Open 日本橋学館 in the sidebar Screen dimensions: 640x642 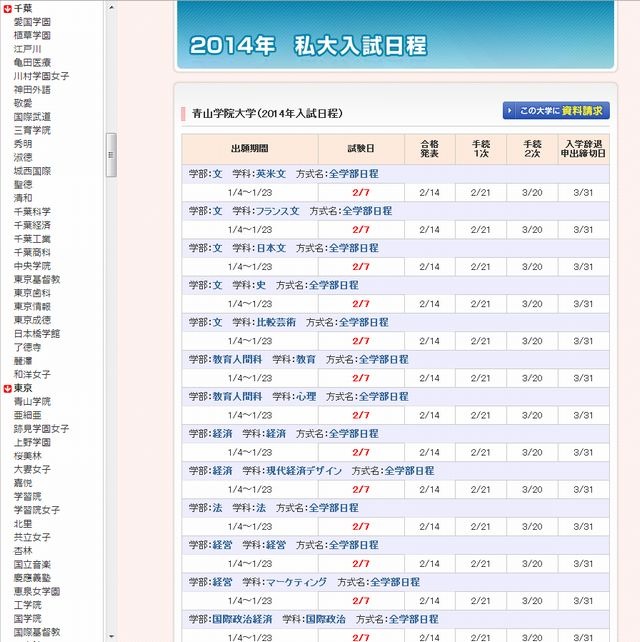37,333
